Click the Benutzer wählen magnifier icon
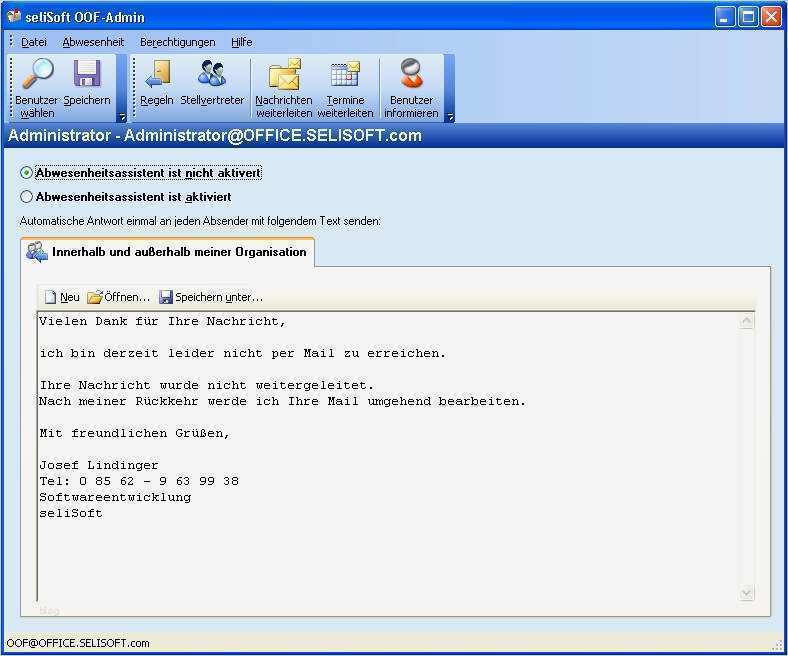Viewport: 788px width, 656px height. (37, 74)
